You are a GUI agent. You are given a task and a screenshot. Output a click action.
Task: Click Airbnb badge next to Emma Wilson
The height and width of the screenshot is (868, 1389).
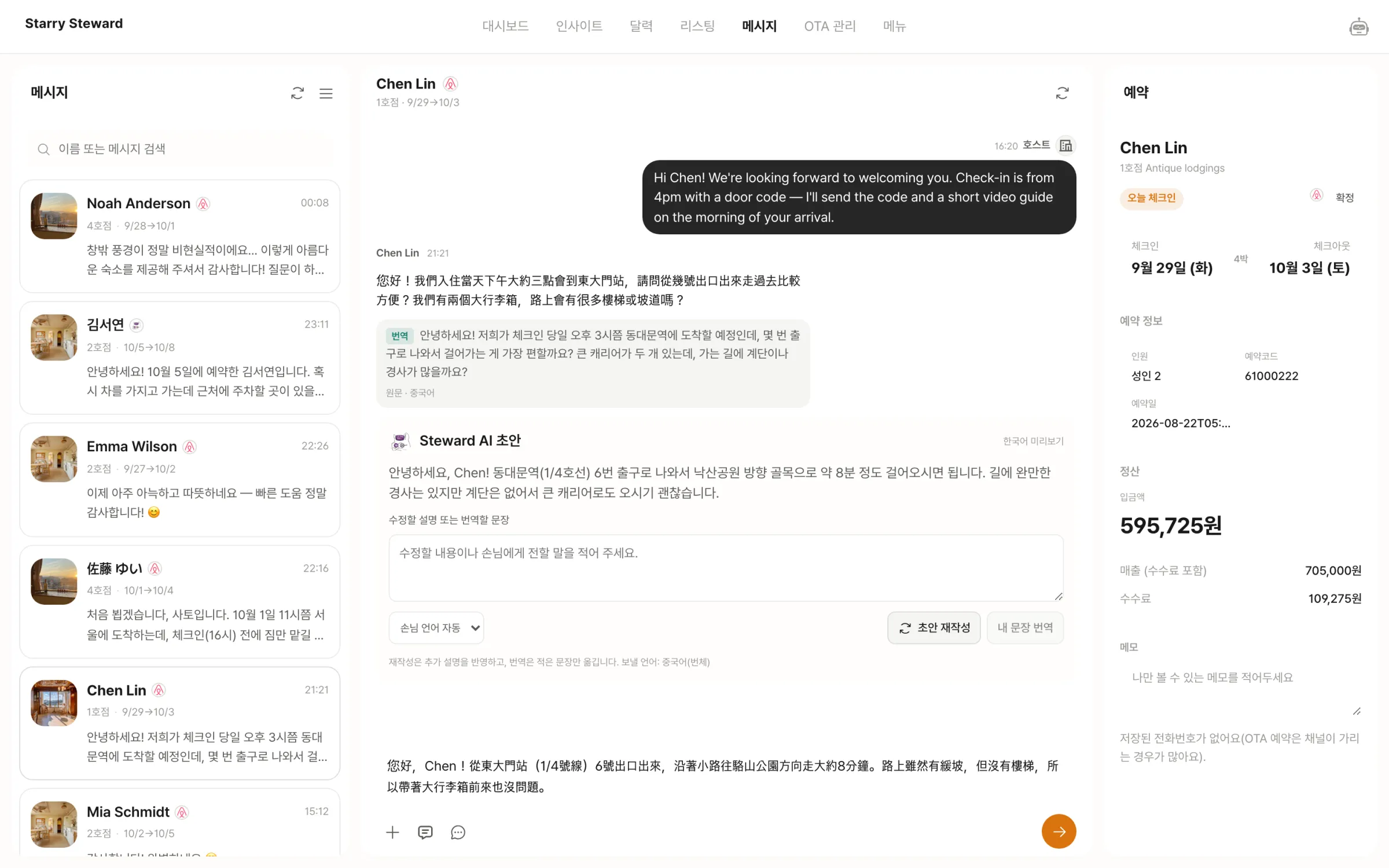(189, 447)
